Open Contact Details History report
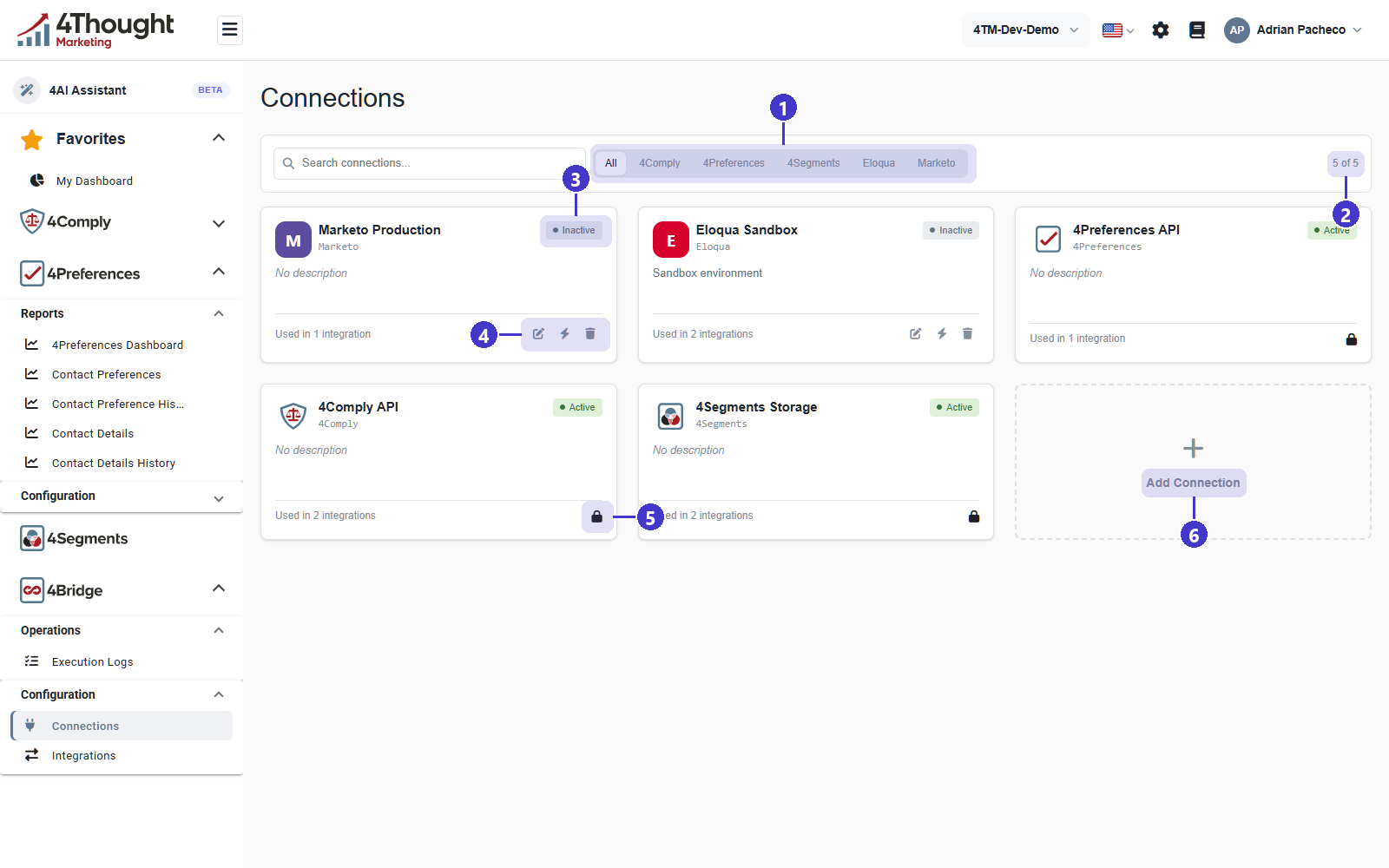 point(114,464)
